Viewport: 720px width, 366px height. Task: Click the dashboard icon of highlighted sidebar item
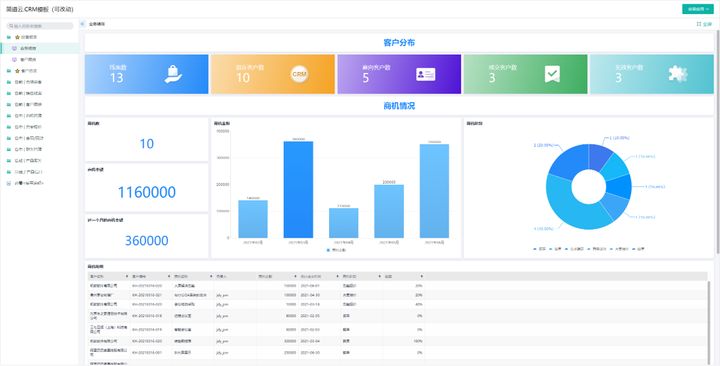coord(14,48)
